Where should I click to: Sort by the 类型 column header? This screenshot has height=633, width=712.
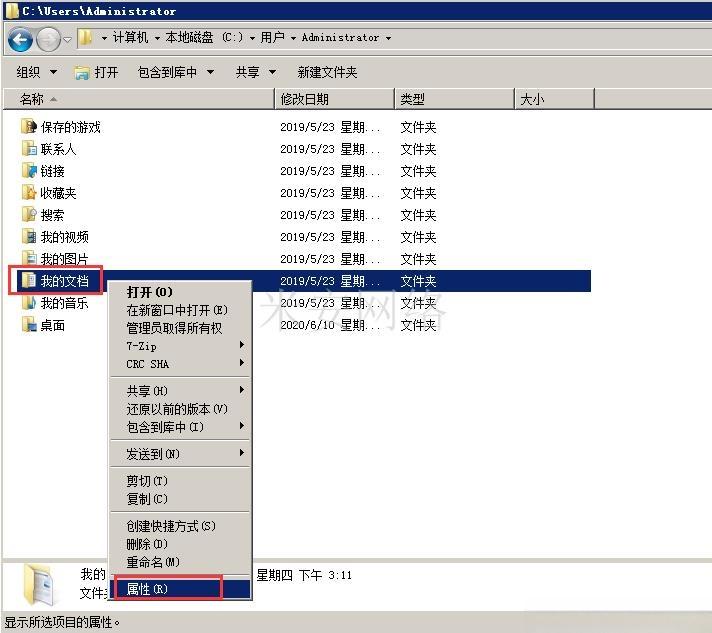[455, 99]
